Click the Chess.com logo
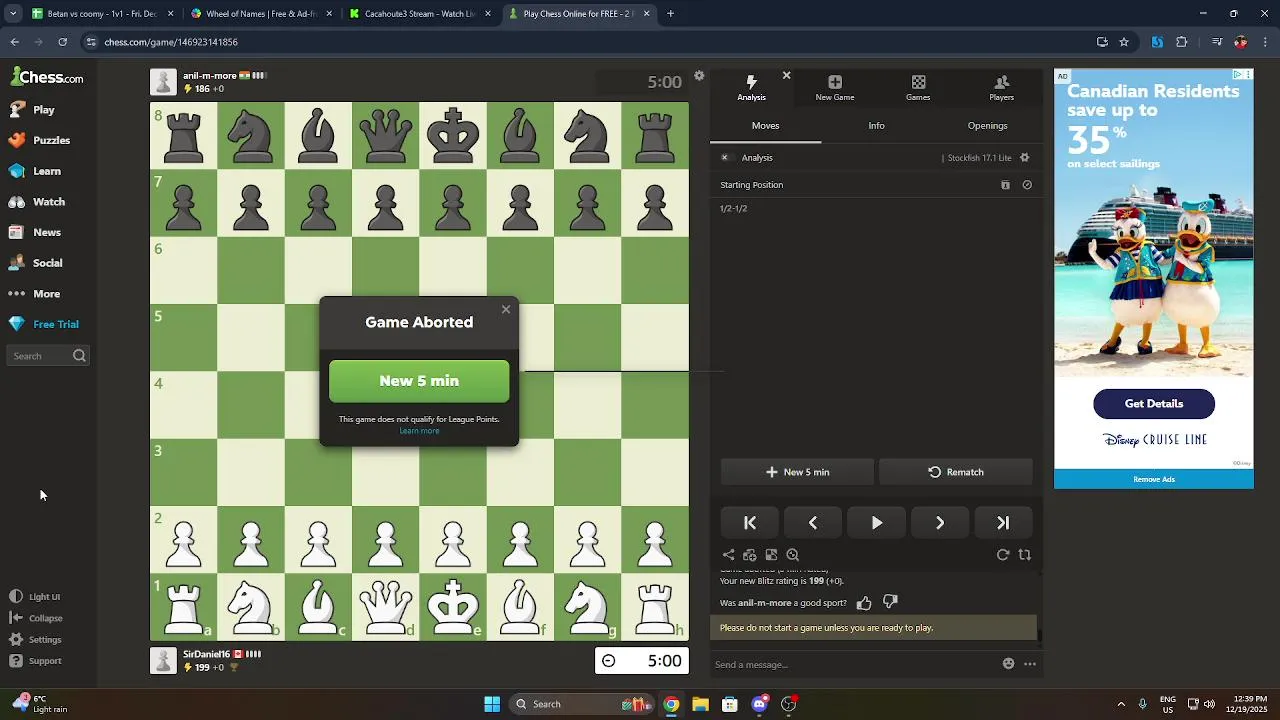This screenshot has height=720, width=1280. pos(48,77)
